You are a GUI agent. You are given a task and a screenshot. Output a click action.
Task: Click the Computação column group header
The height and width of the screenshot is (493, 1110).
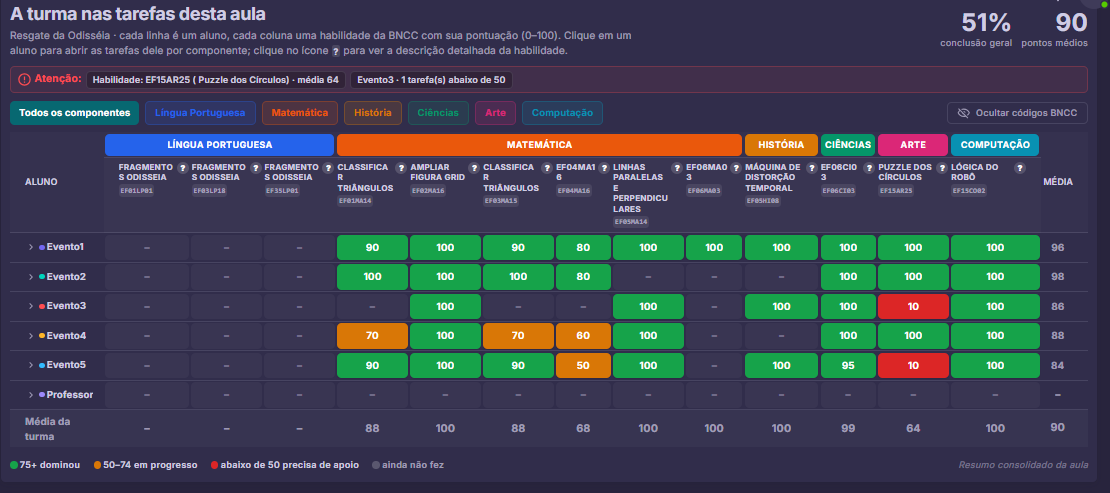[995, 144]
